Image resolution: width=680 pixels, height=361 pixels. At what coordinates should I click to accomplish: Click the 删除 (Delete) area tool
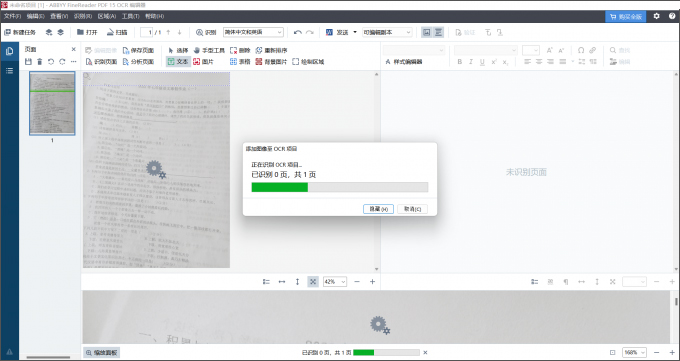coord(240,50)
